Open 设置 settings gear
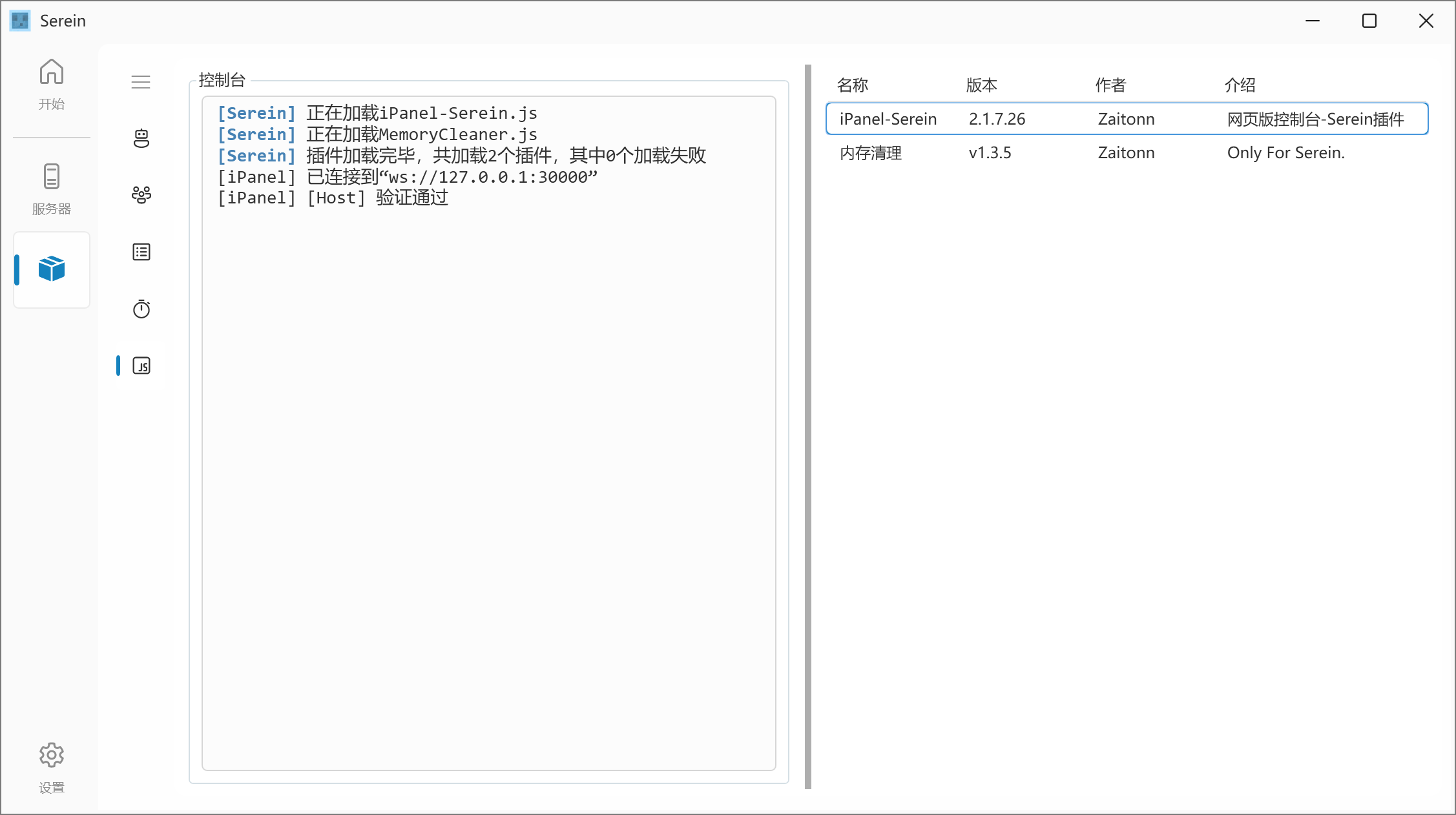Viewport: 1456px width, 815px height. pyautogui.click(x=52, y=769)
